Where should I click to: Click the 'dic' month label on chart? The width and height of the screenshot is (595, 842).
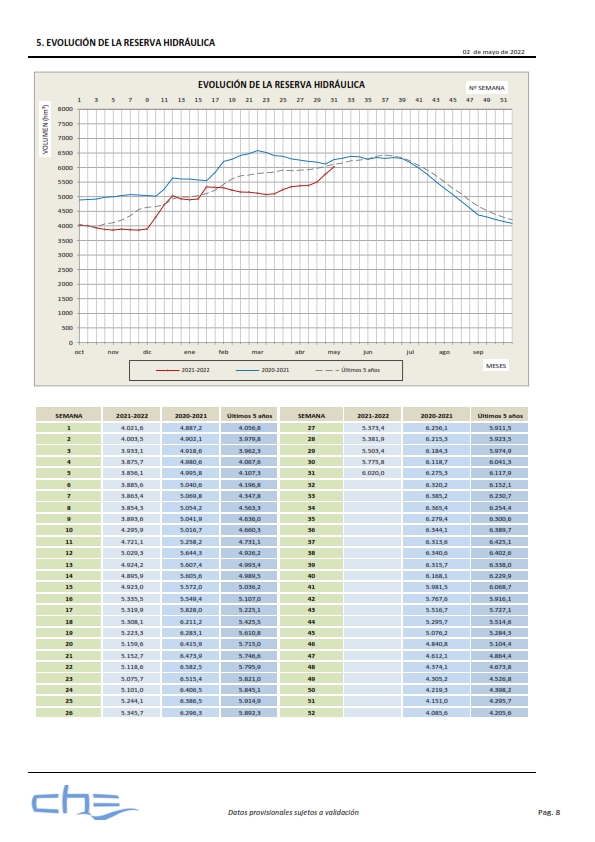pyautogui.click(x=147, y=352)
